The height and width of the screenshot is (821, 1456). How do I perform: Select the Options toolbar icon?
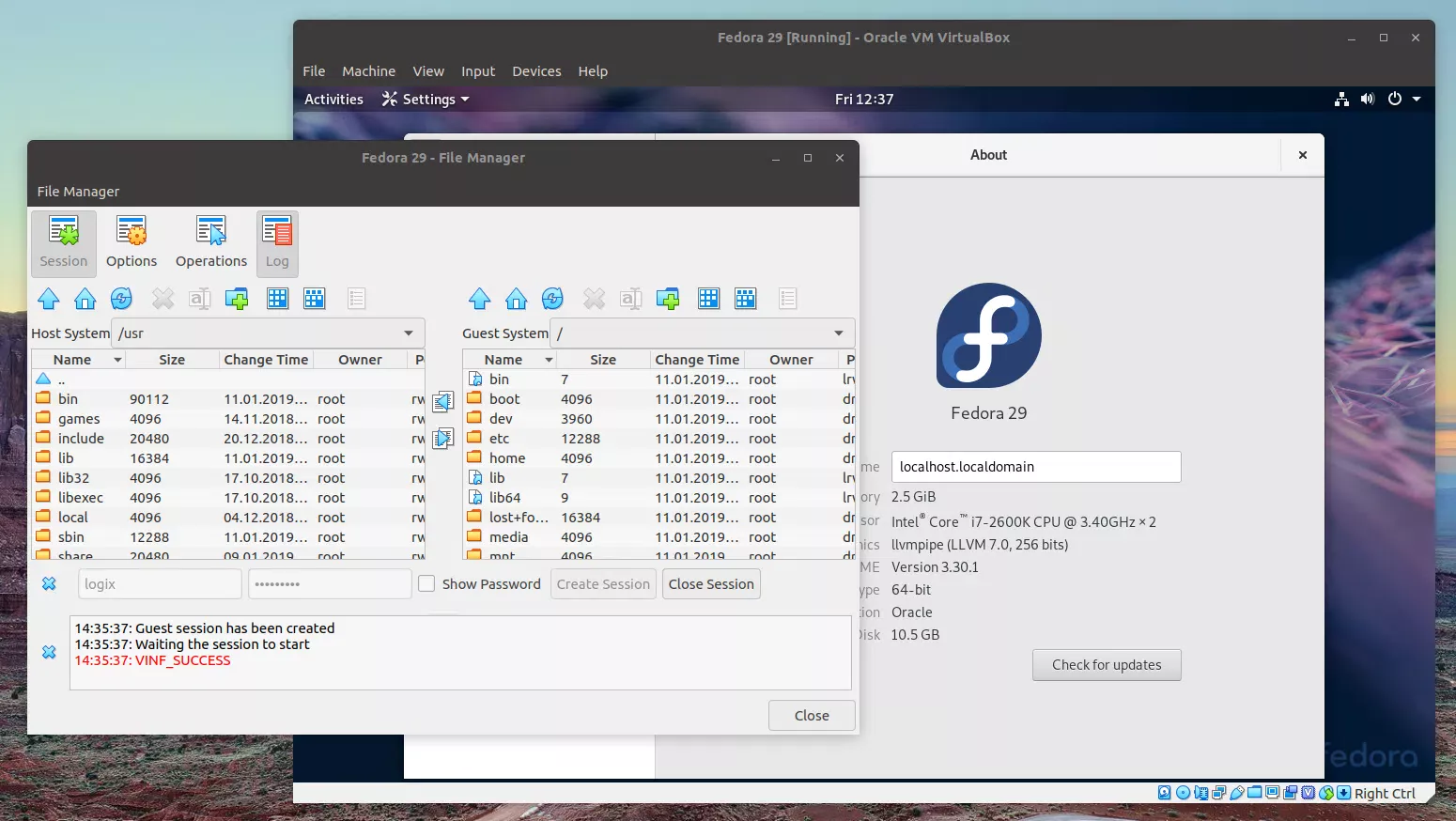tap(131, 242)
